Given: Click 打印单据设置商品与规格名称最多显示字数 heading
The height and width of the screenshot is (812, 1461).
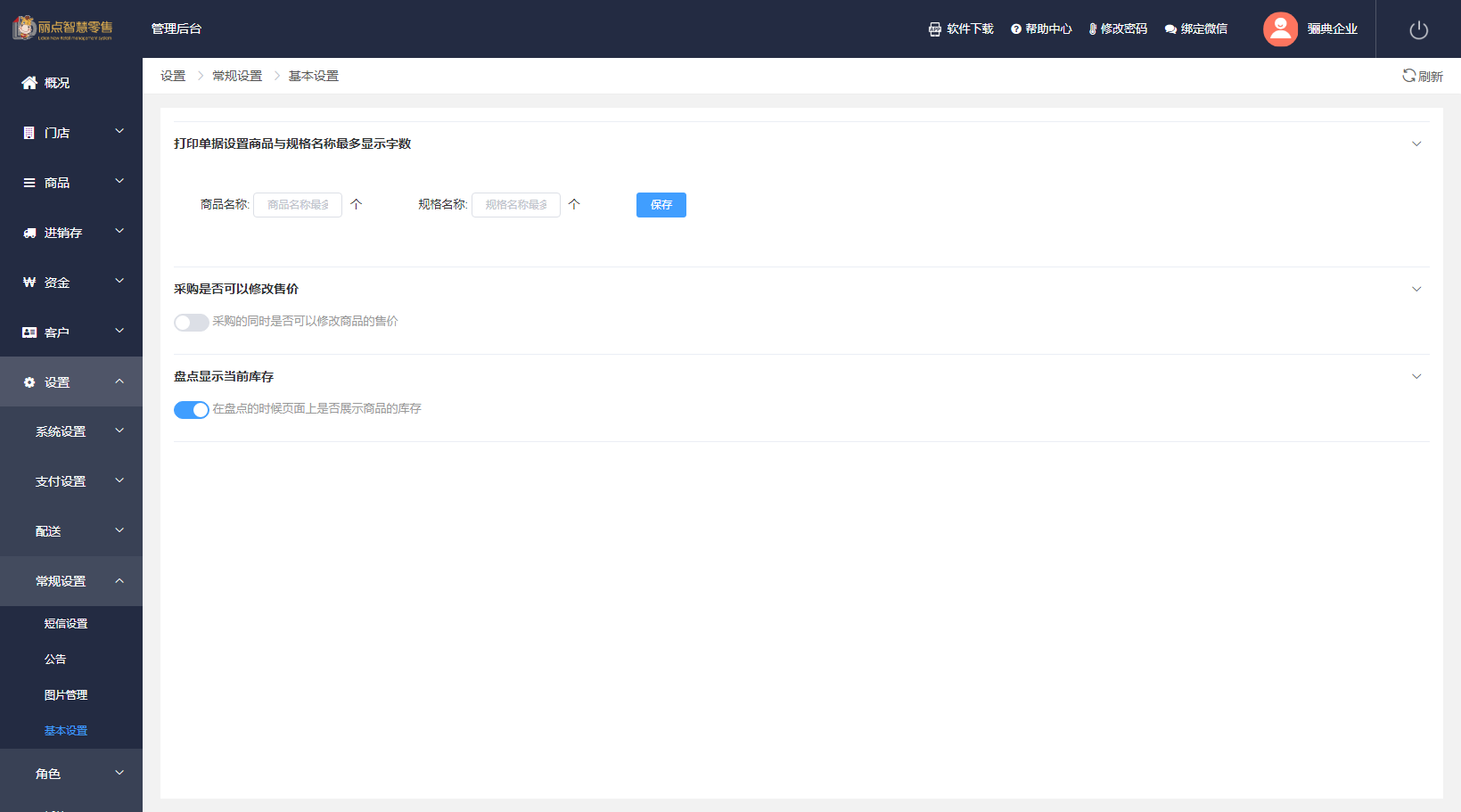Looking at the screenshot, I should [x=292, y=144].
